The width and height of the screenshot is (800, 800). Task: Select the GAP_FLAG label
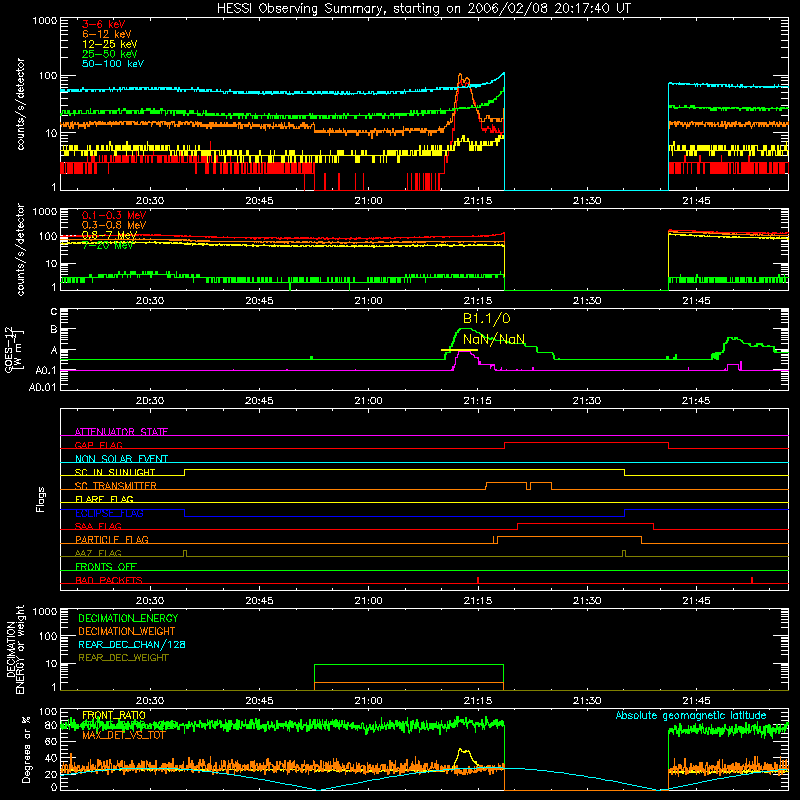click(x=98, y=445)
